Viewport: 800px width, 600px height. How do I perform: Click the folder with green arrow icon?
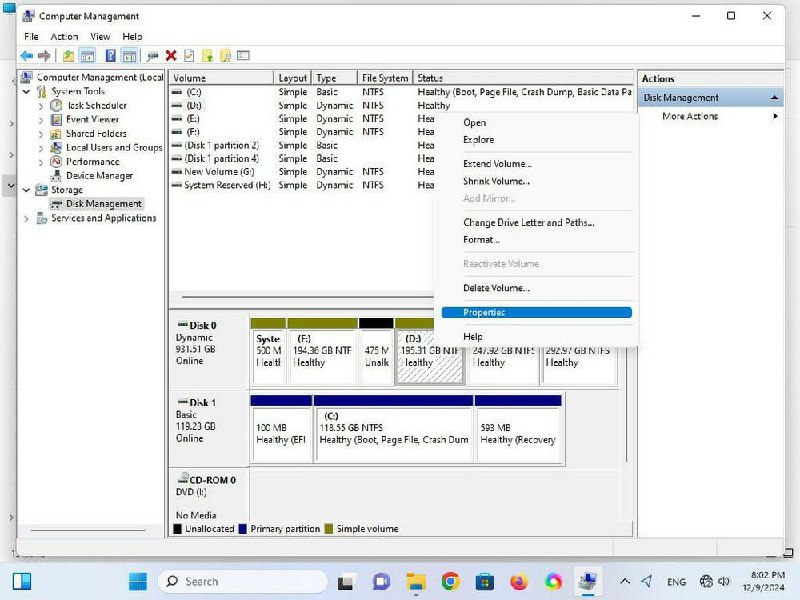(x=207, y=56)
